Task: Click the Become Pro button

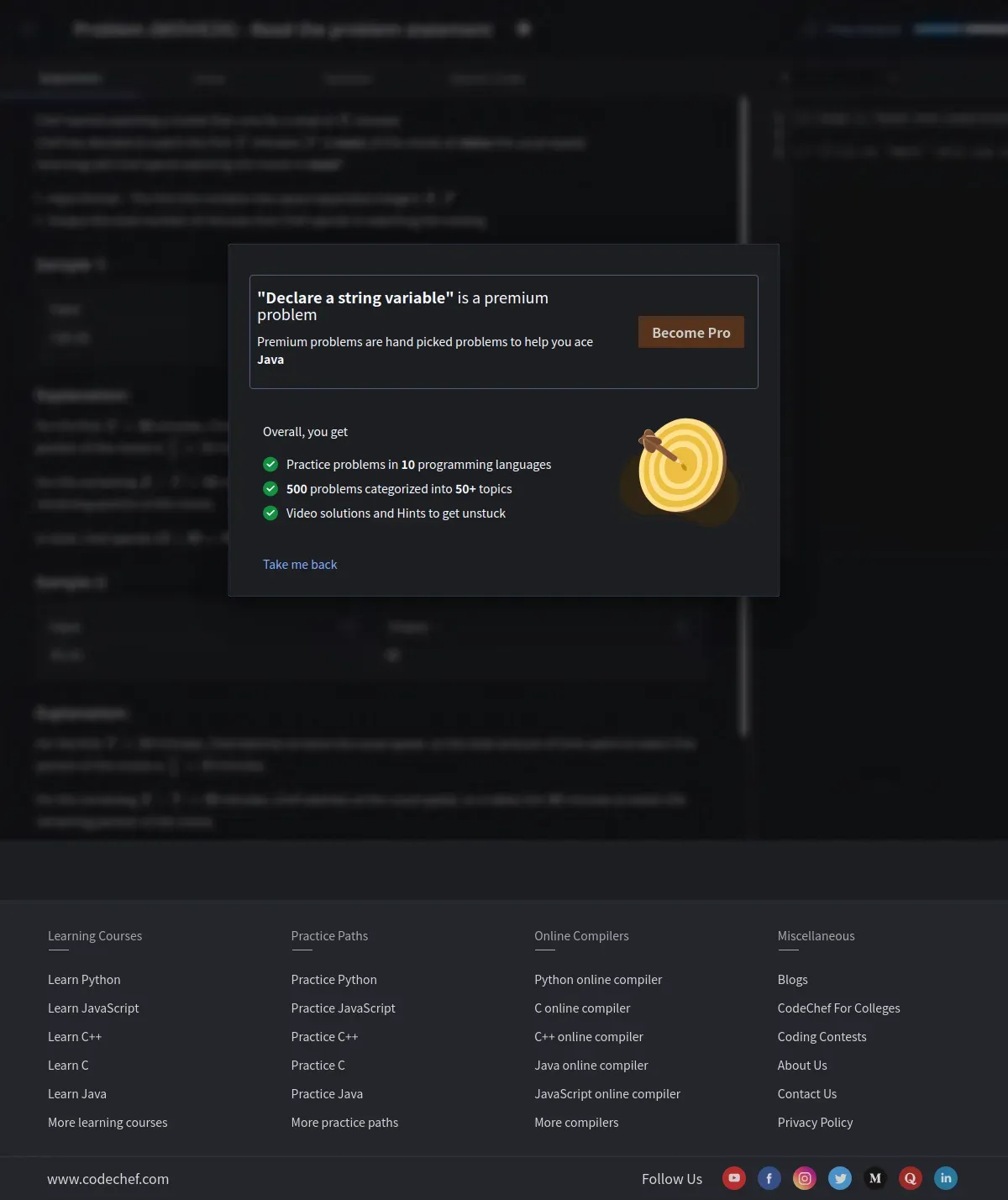Action: tap(691, 332)
